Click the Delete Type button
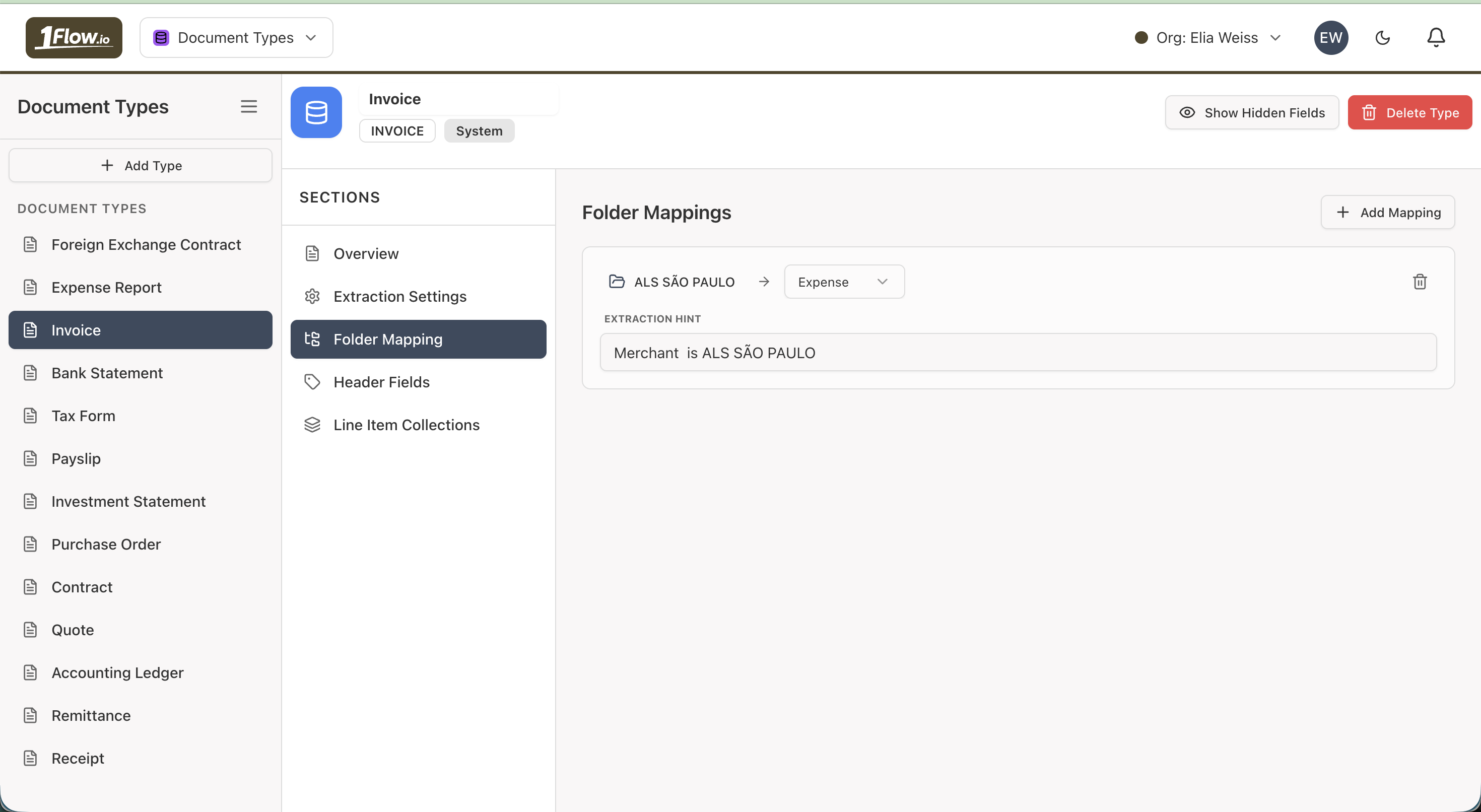Image resolution: width=1481 pixels, height=812 pixels. pos(1409,112)
